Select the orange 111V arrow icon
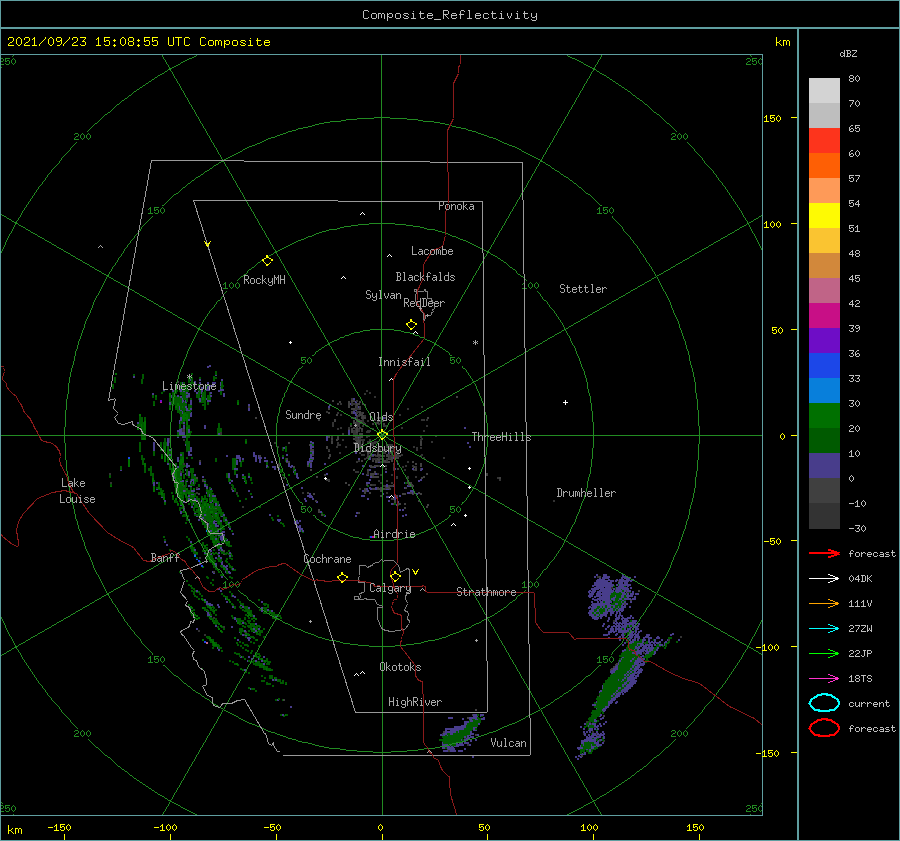This screenshot has height=841, width=900. click(824, 603)
